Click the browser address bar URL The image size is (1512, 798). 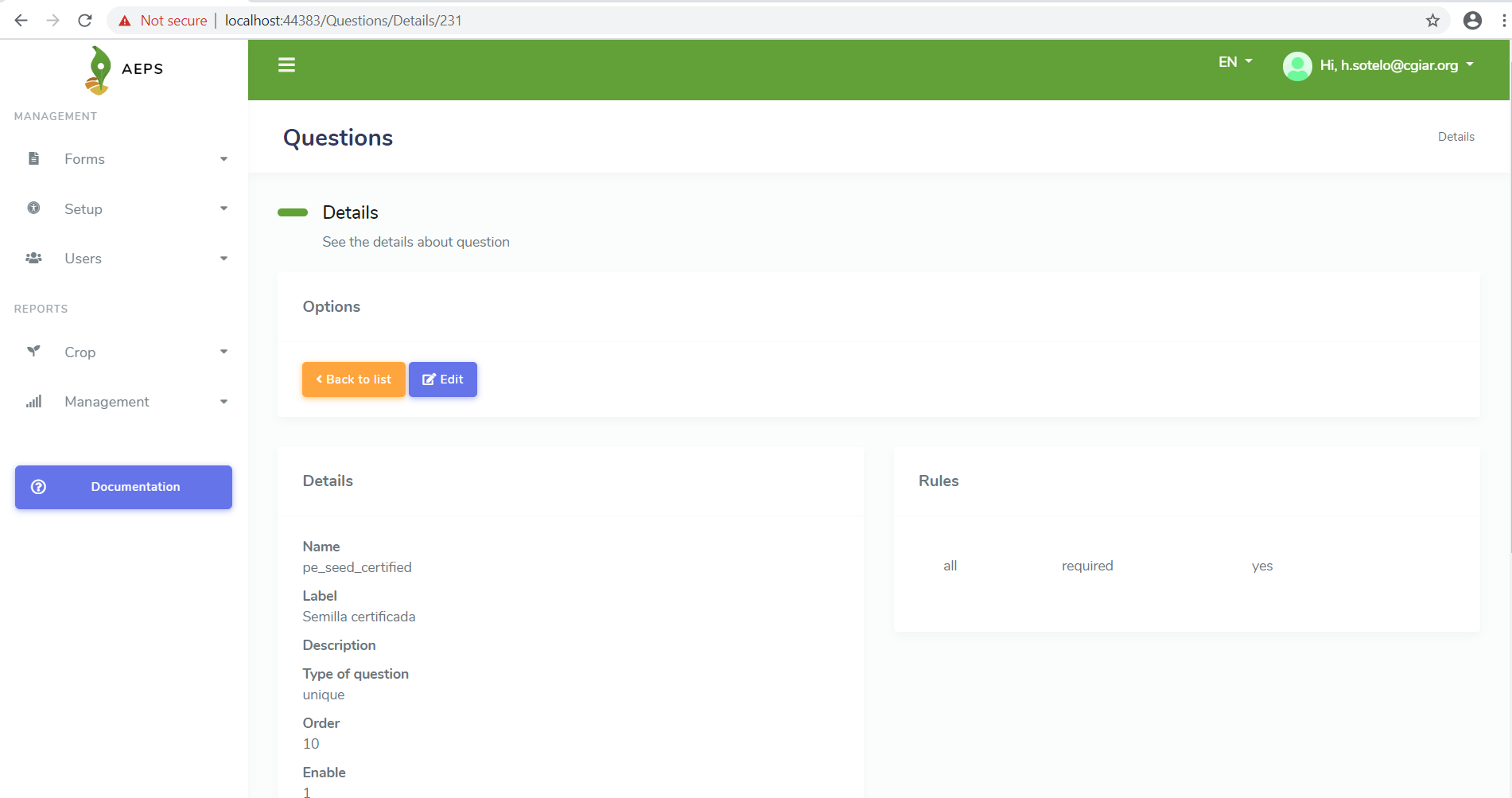pyautogui.click(x=343, y=21)
